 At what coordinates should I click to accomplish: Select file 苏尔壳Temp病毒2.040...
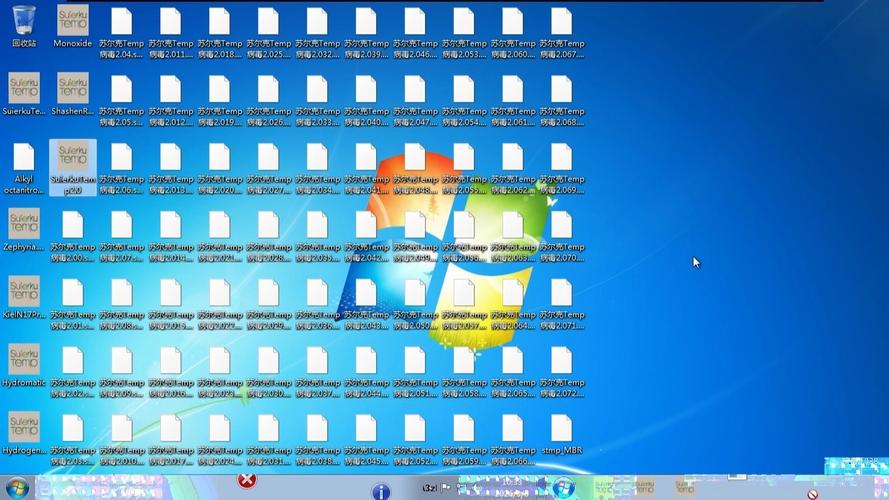[366, 100]
